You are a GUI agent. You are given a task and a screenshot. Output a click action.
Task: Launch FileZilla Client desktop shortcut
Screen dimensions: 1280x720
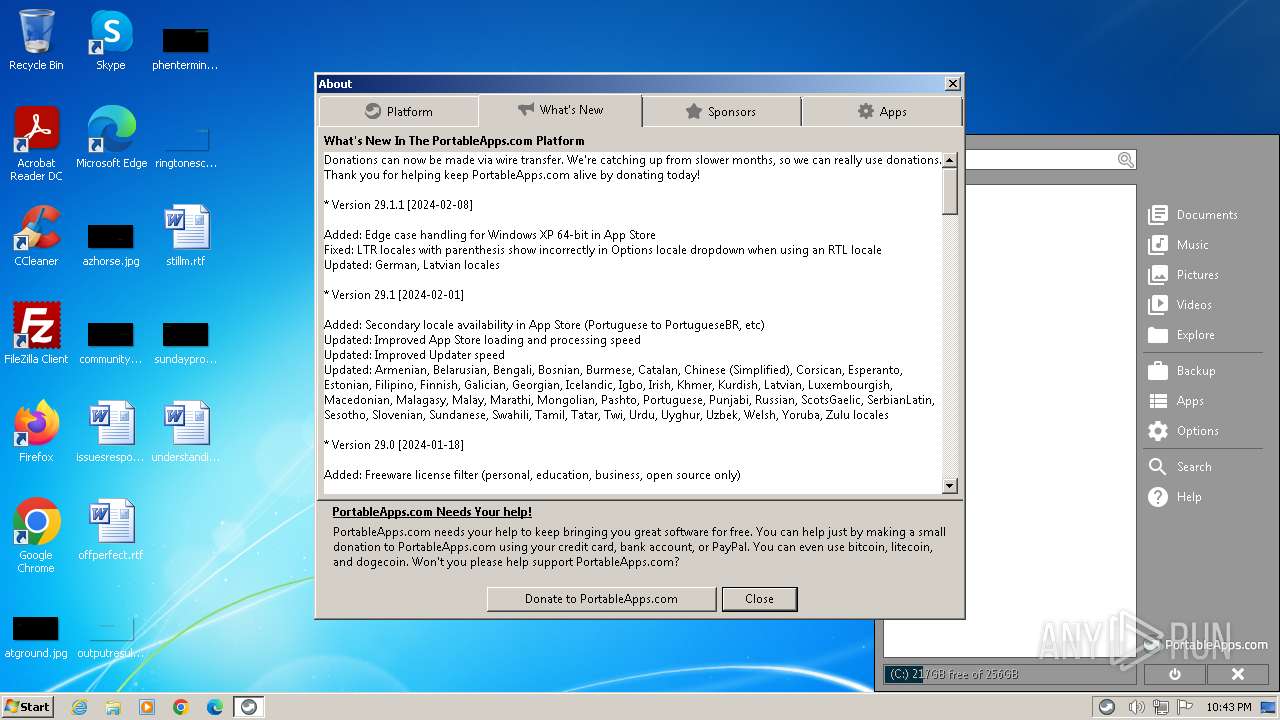coord(36,334)
